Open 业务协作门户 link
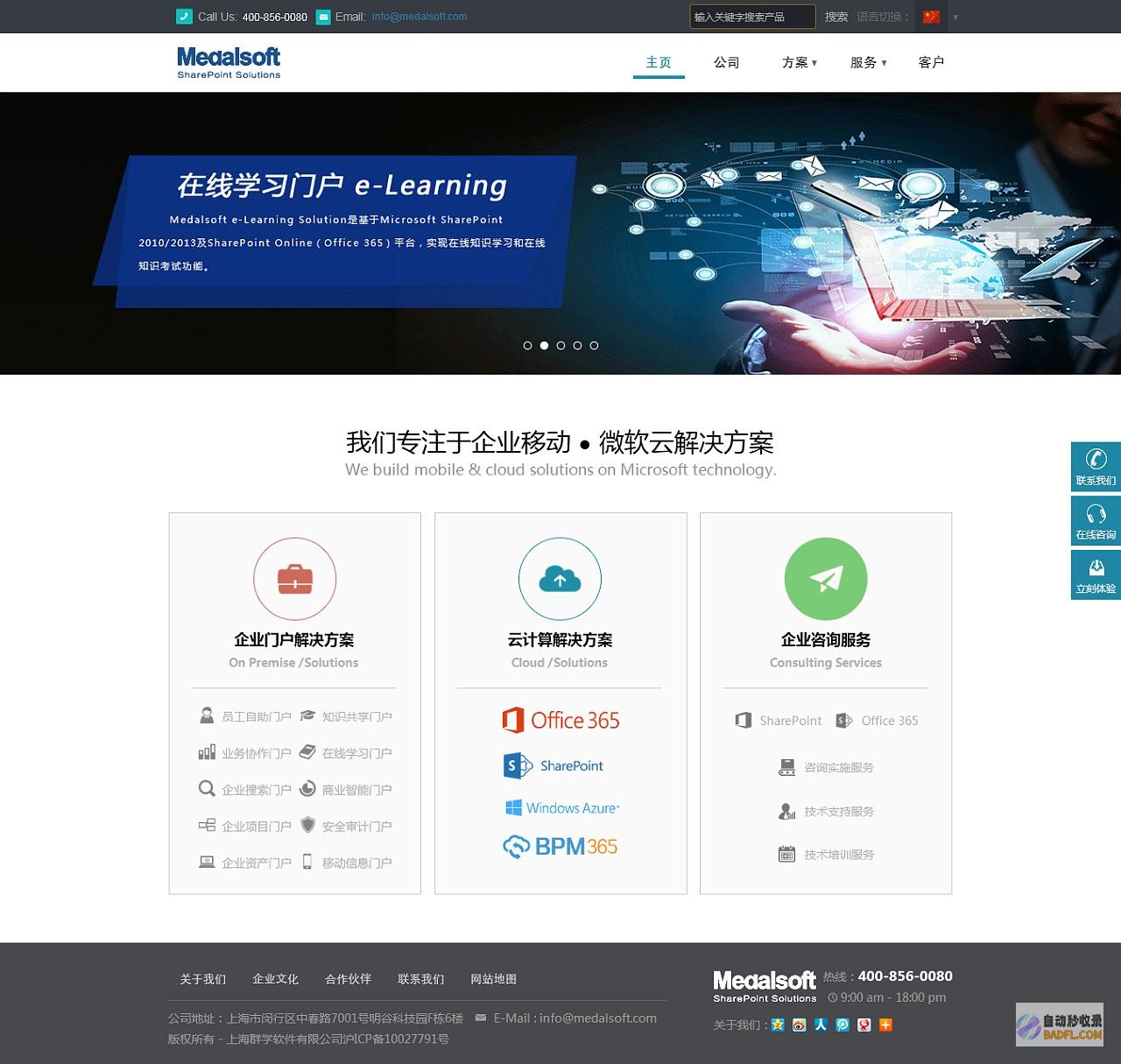The image size is (1121, 1064). point(256,753)
